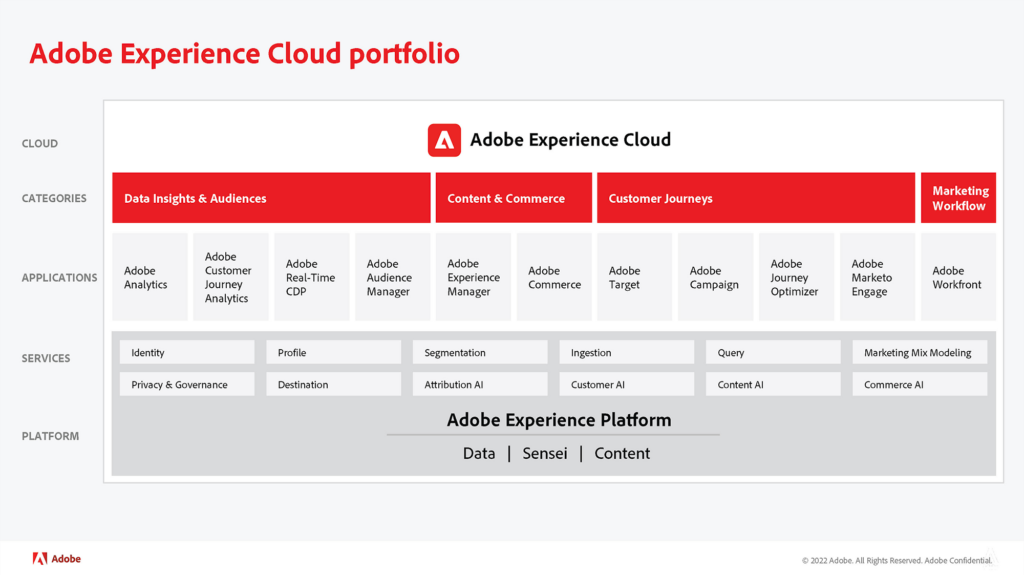This screenshot has height=575, width=1024.
Task: Click the Adobe Experience Cloud portfolio title
Action: [x=245, y=53]
